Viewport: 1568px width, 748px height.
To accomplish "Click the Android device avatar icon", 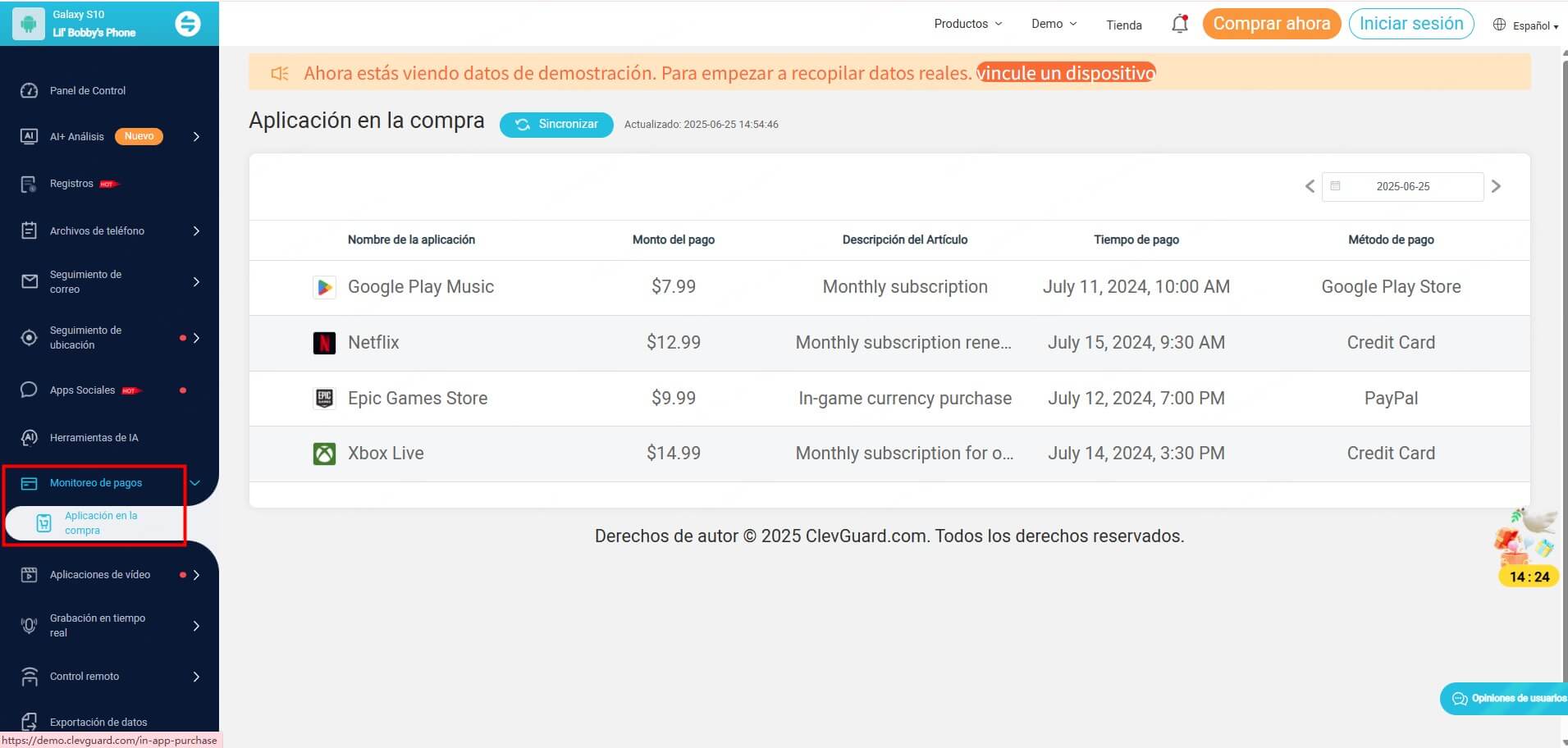I will [x=28, y=24].
